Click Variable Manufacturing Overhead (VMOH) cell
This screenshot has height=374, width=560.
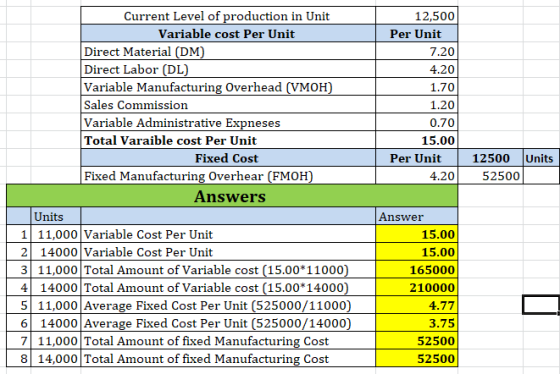(228, 87)
